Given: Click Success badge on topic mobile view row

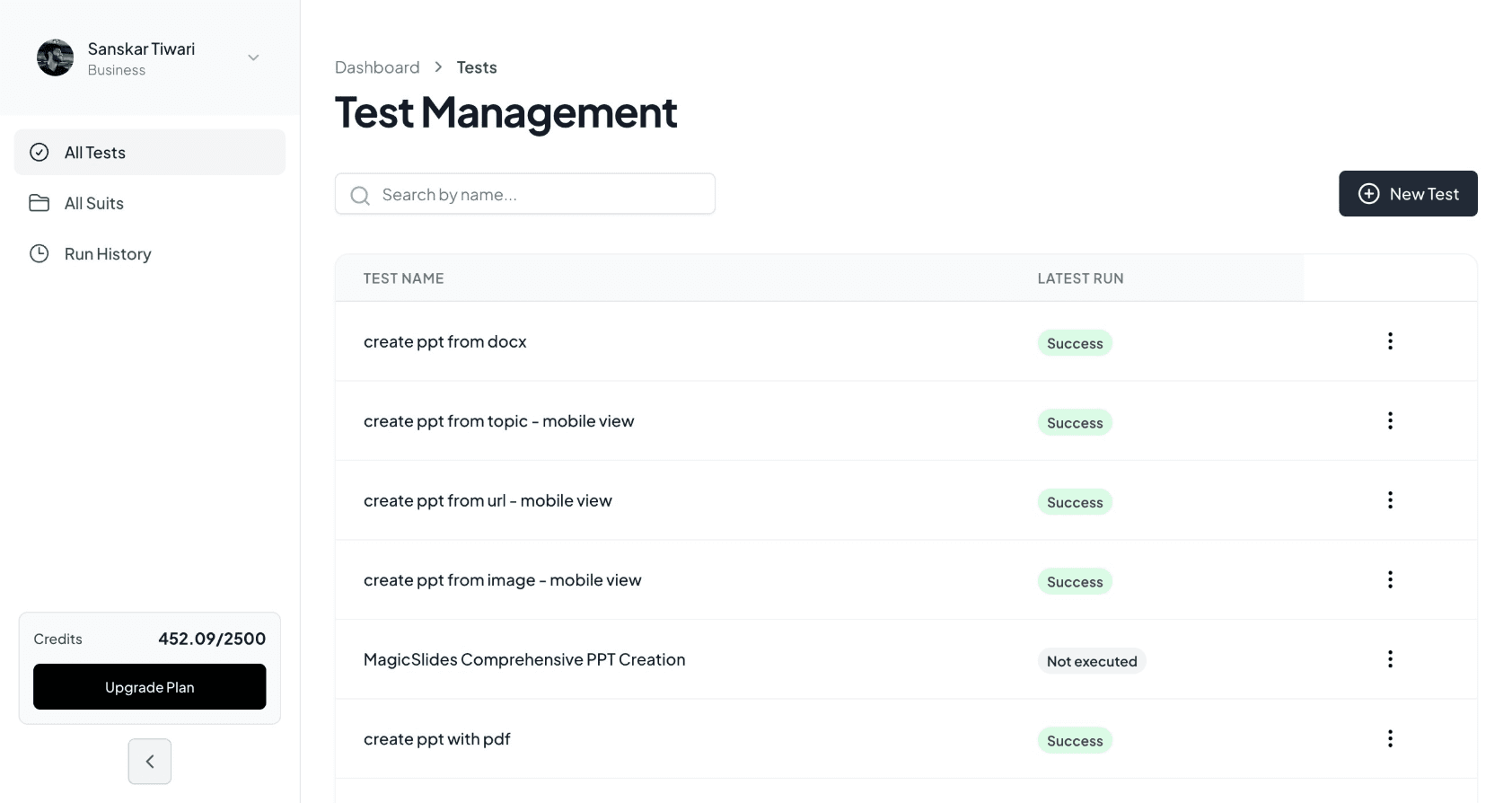Looking at the screenshot, I should (1075, 423).
